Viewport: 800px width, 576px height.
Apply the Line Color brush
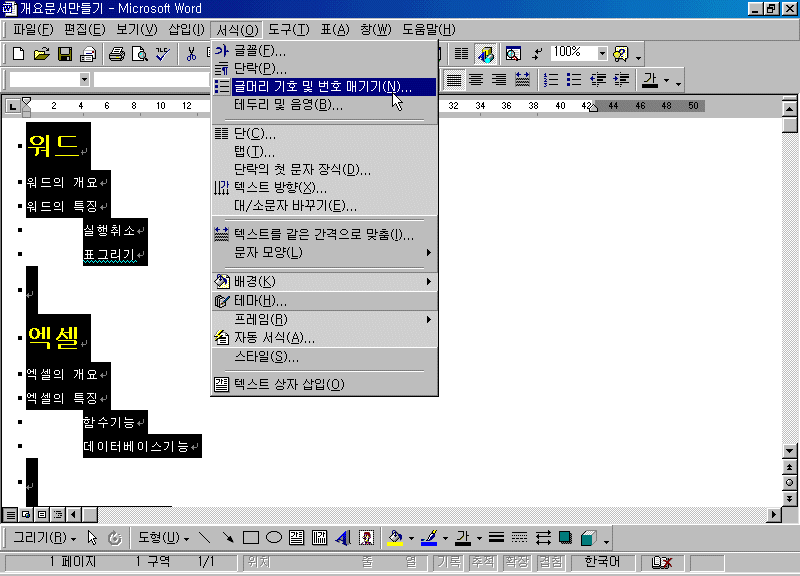click(430, 538)
